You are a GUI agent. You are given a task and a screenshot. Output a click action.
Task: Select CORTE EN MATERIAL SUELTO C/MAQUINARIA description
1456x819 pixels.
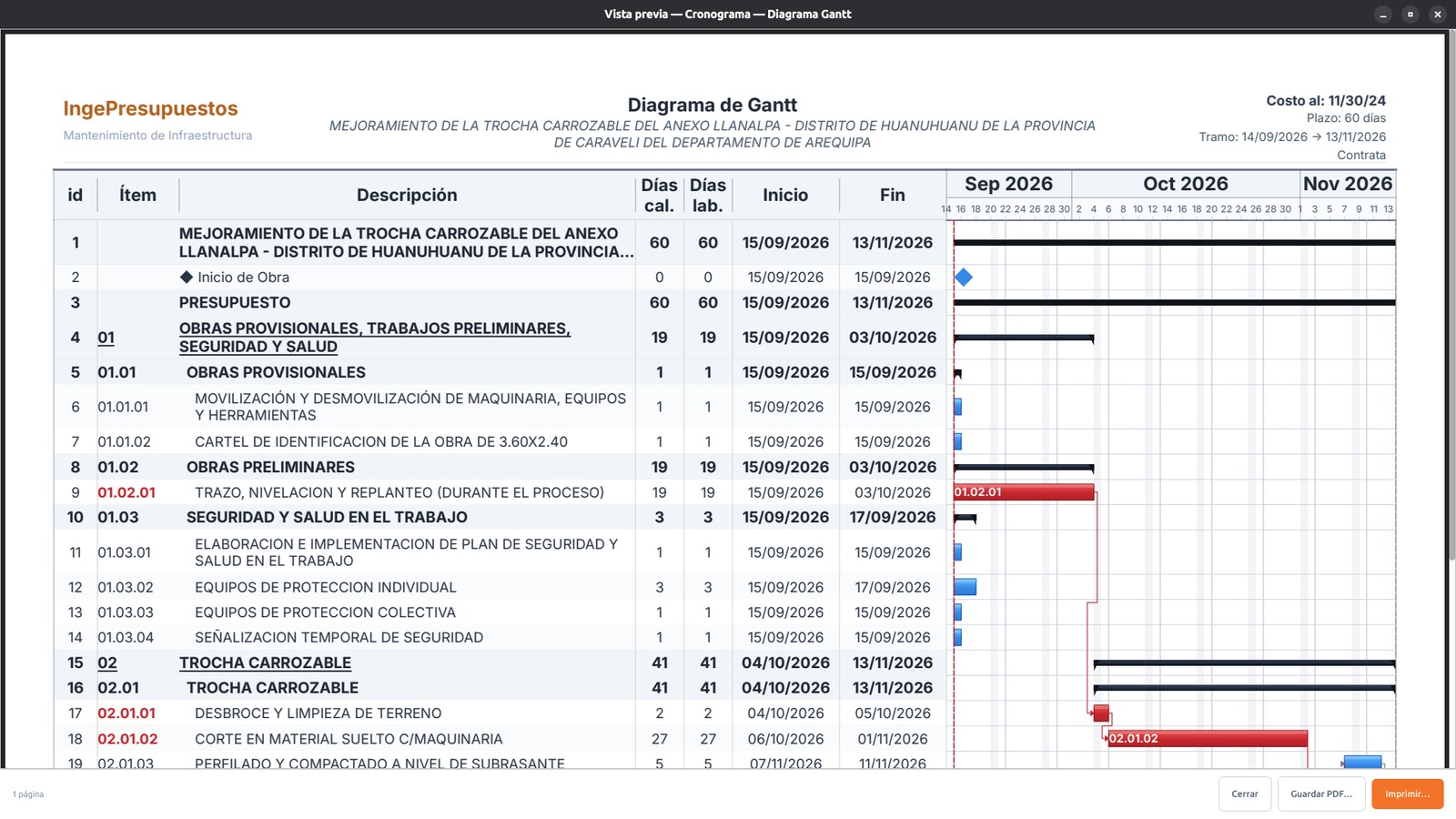[x=349, y=739]
